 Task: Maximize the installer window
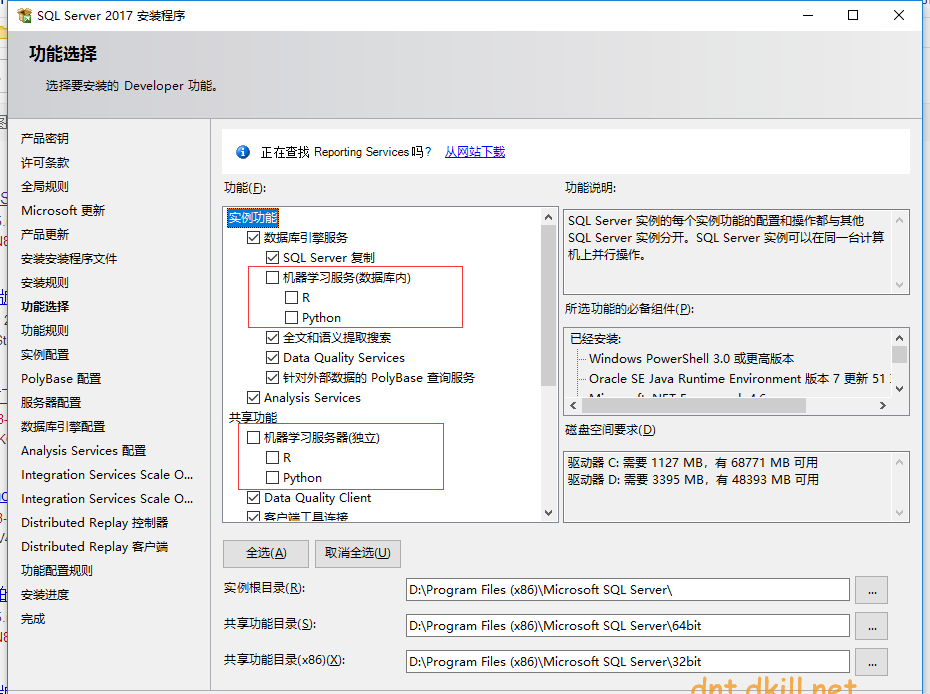853,15
